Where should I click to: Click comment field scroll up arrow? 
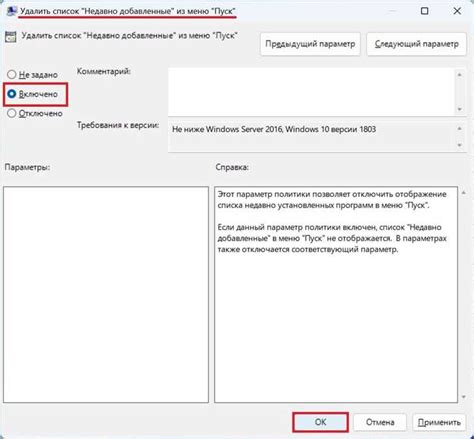tap(460, 75)
